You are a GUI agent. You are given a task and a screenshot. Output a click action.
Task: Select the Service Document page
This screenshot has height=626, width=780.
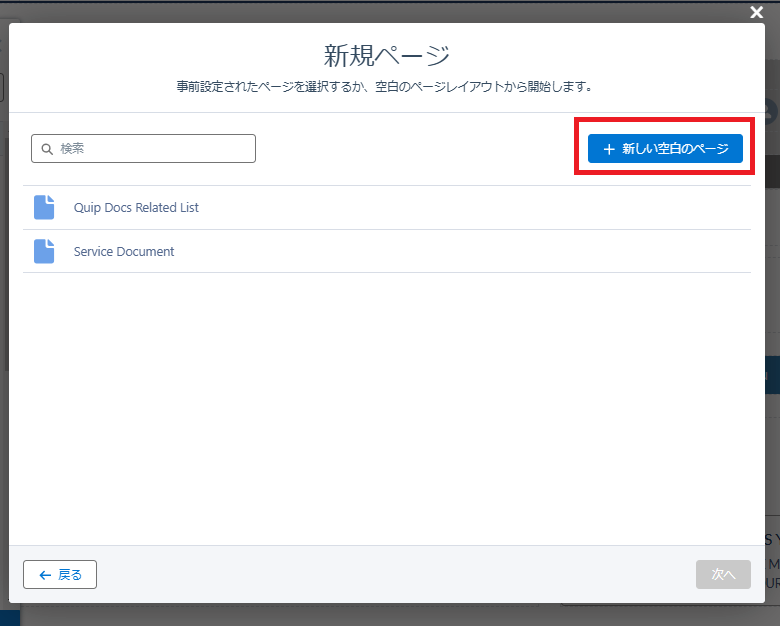[387, 251]
